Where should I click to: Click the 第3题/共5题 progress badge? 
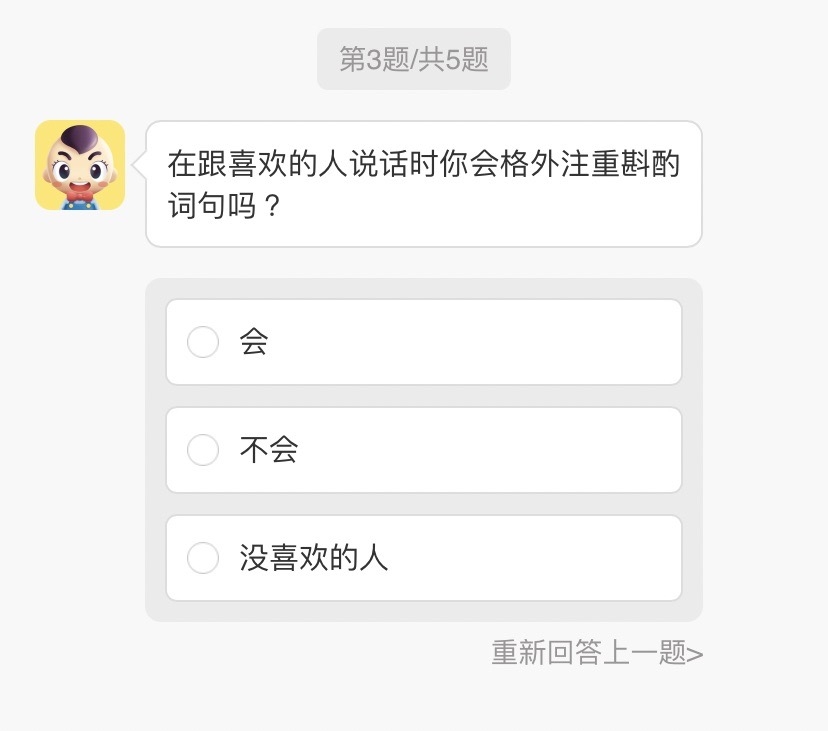point(413,58)
